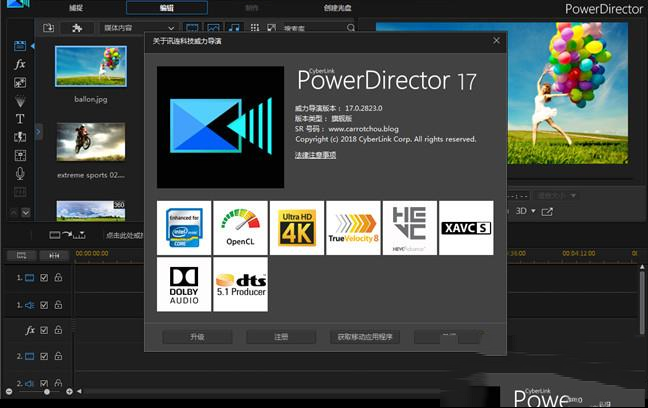
Task: Switch to the 捕捉 (Capture) tab
Action: tap(76, 8)
